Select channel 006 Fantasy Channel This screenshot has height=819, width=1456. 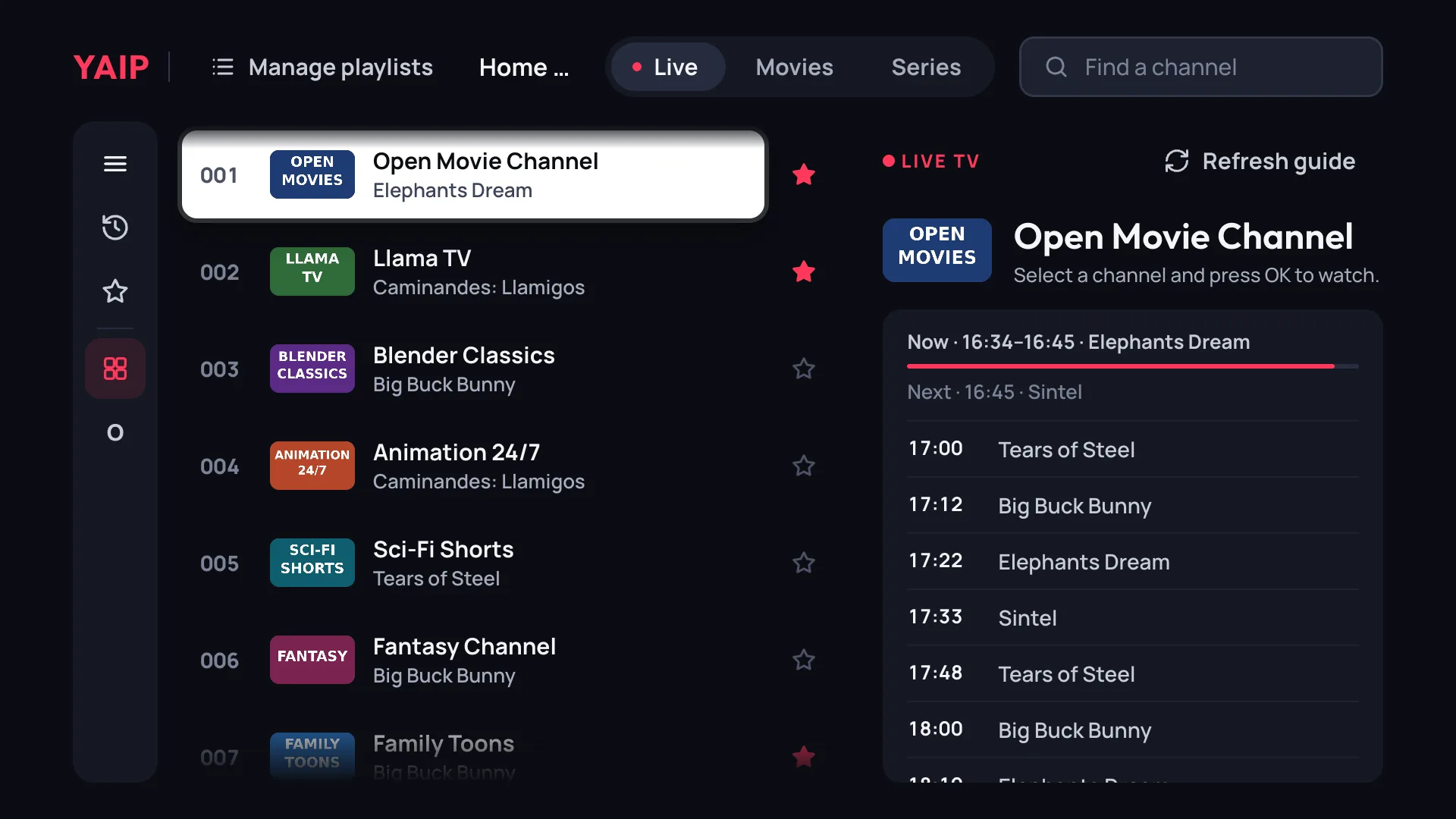(473, 660)
